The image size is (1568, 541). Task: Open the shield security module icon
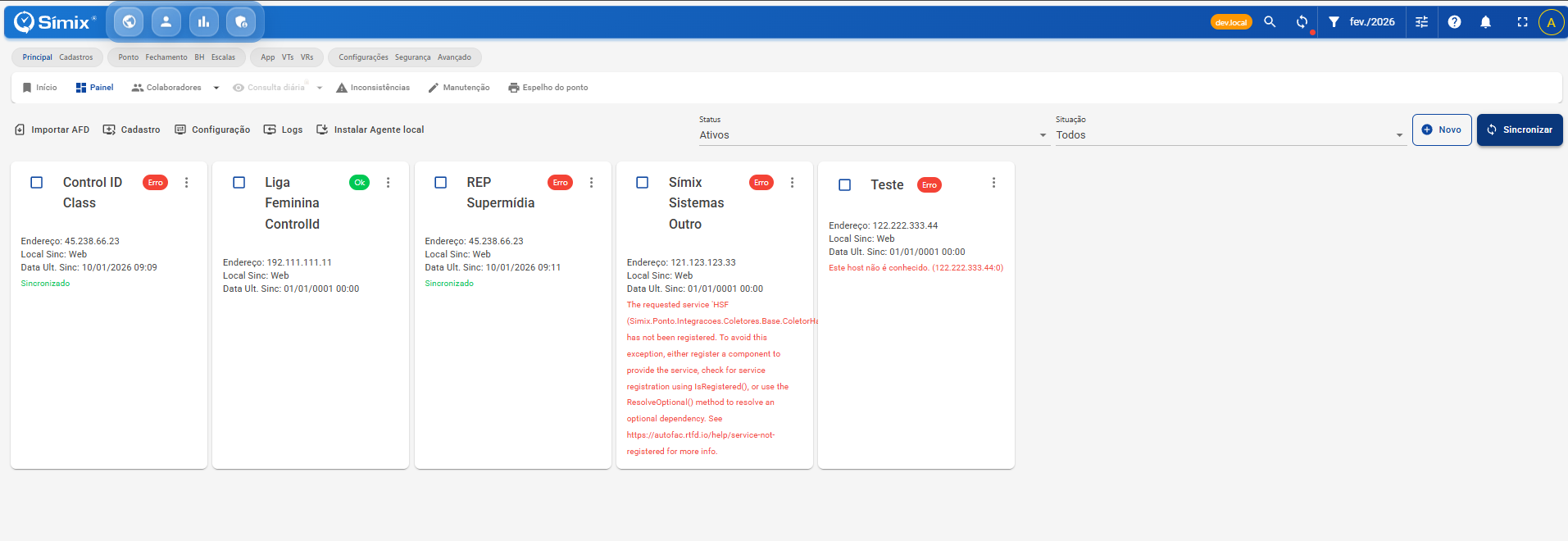(241, 22)
